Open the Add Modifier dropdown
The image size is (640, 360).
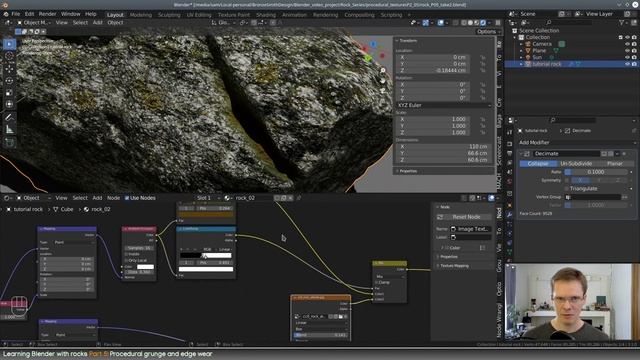point(577,142)
